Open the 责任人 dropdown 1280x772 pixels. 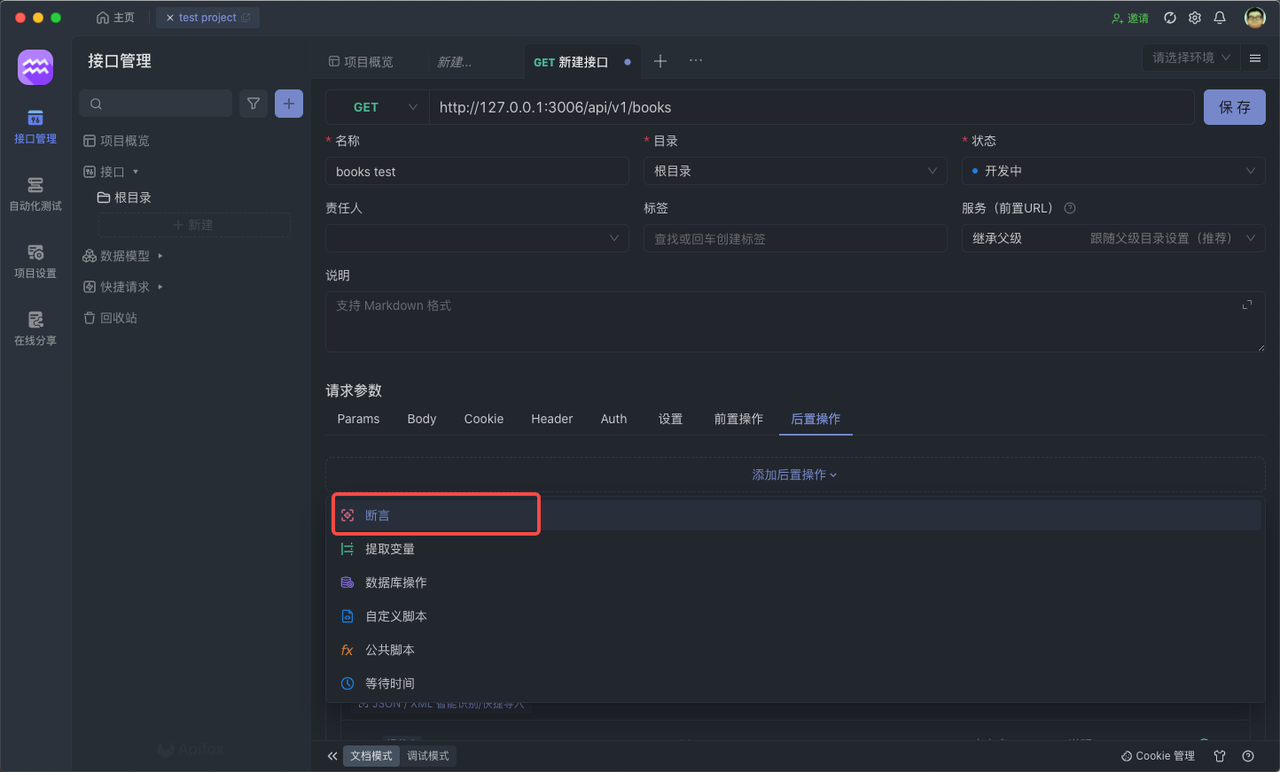pos(477,238)
